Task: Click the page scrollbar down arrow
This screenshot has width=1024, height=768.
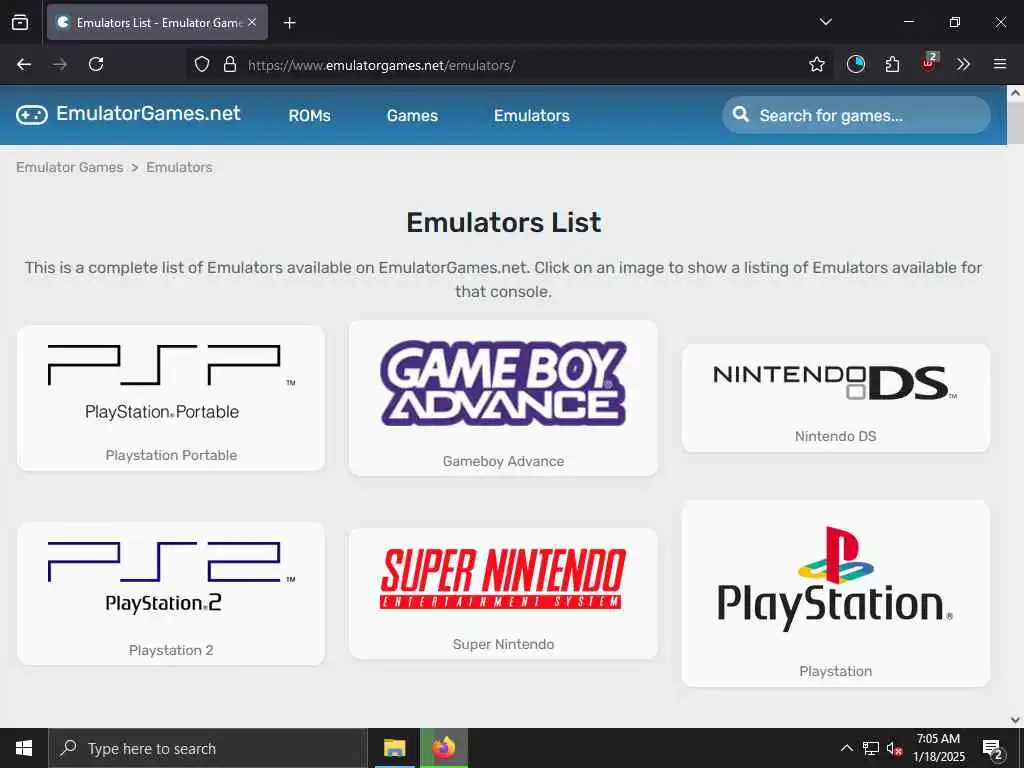Action: (1016, 720)
